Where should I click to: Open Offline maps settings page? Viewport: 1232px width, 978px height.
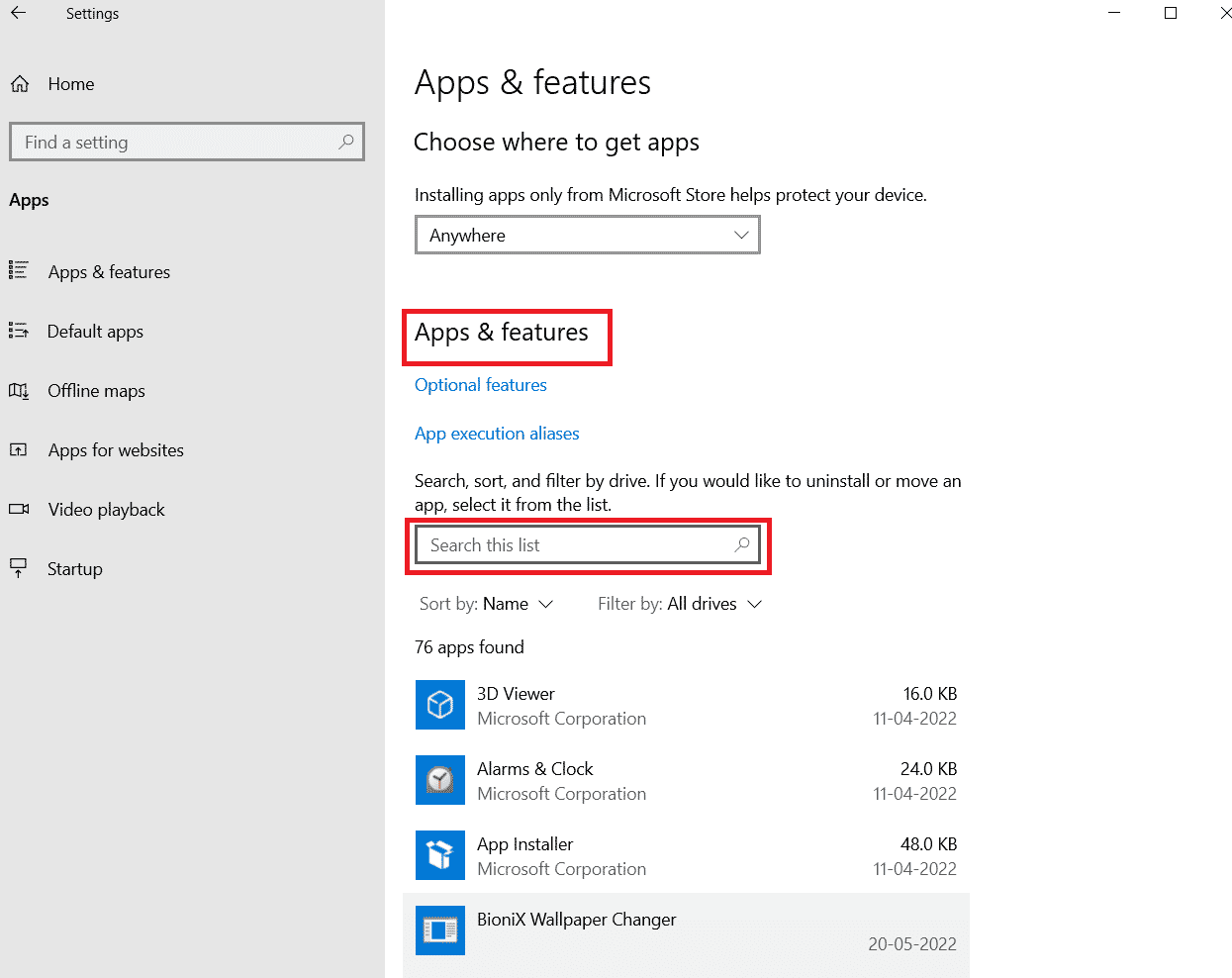(x=96, y=391)
